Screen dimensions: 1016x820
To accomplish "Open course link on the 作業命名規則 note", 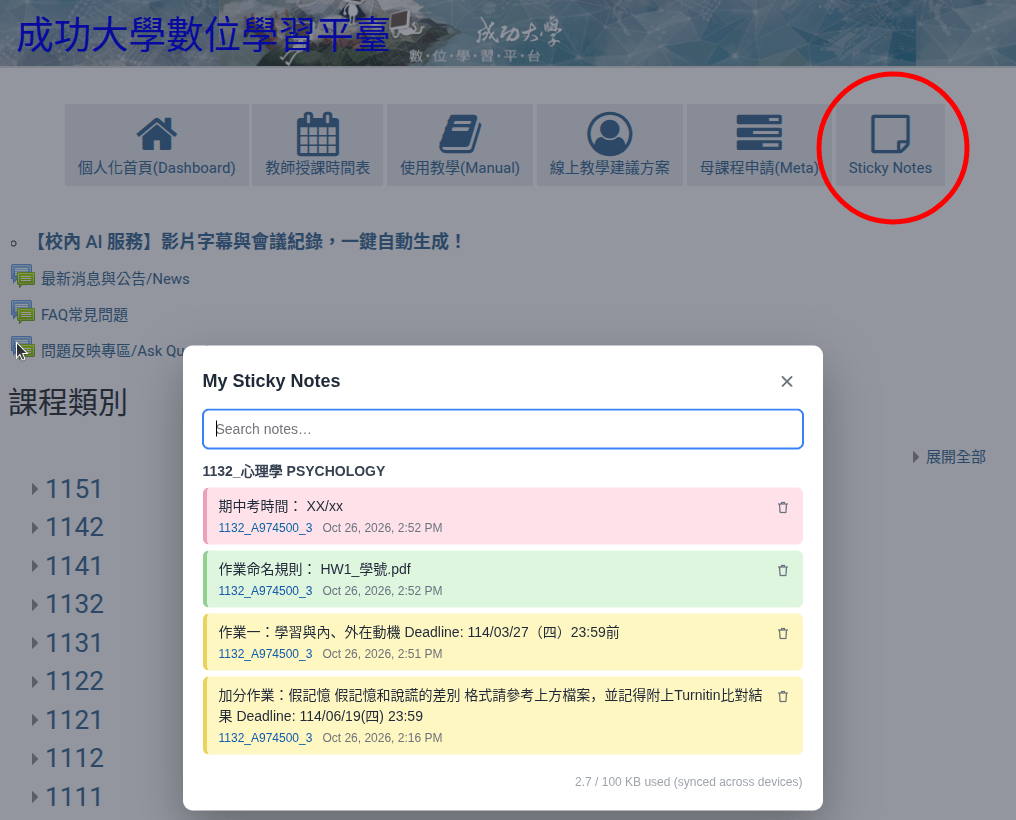I will [265, 591].
